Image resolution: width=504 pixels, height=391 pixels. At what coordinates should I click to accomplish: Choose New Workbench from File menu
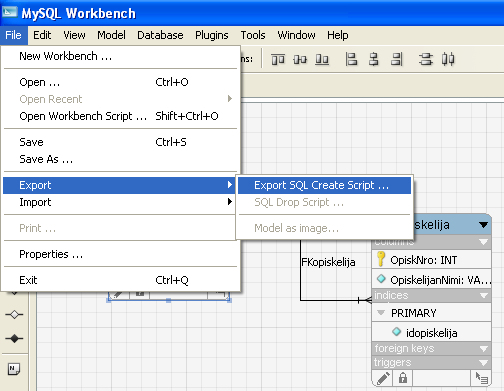(x=119, y=56)
